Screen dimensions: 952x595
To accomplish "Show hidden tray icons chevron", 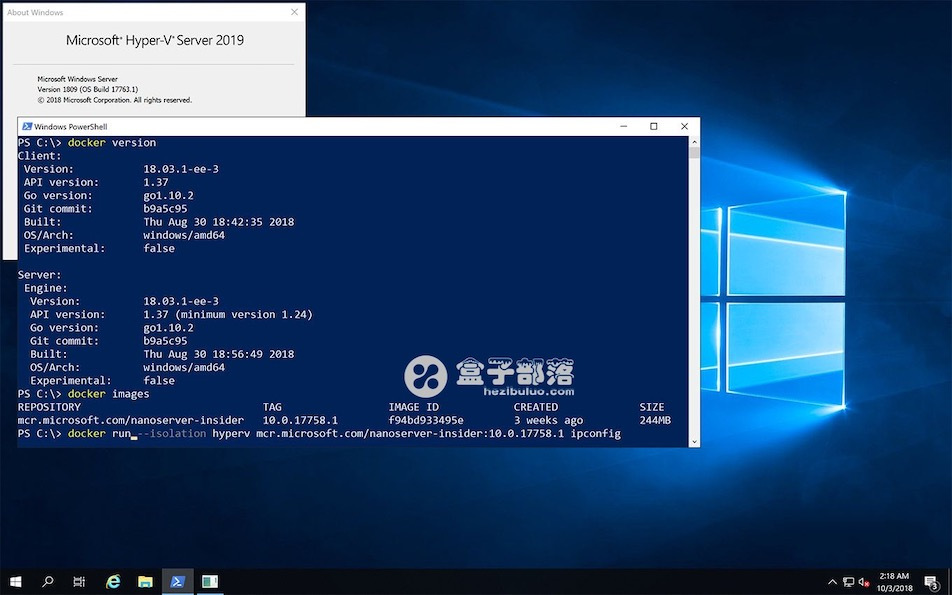I will point(832,582).
